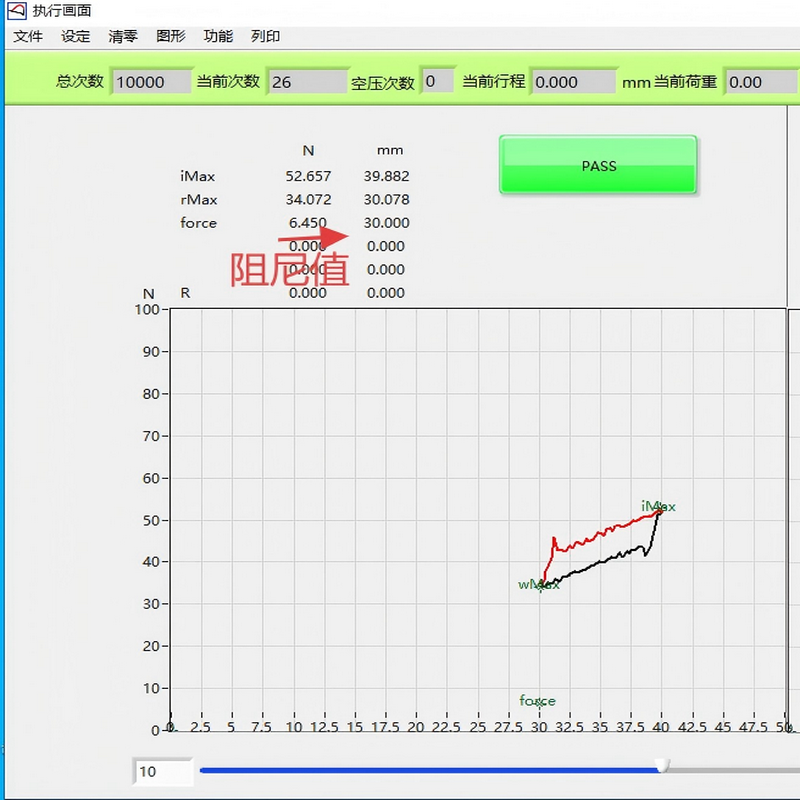Click the iMax marker on the graph
The height and width of the screenshot is (800, 800).
658,511
